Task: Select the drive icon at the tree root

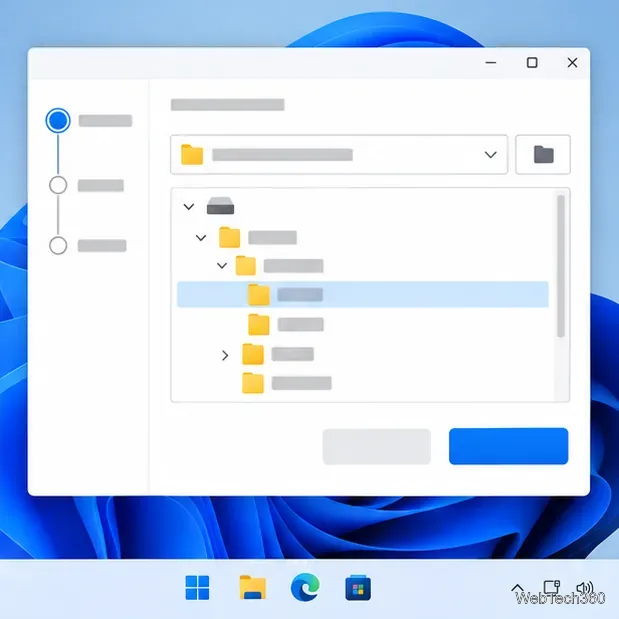Action: pos(220,206)
